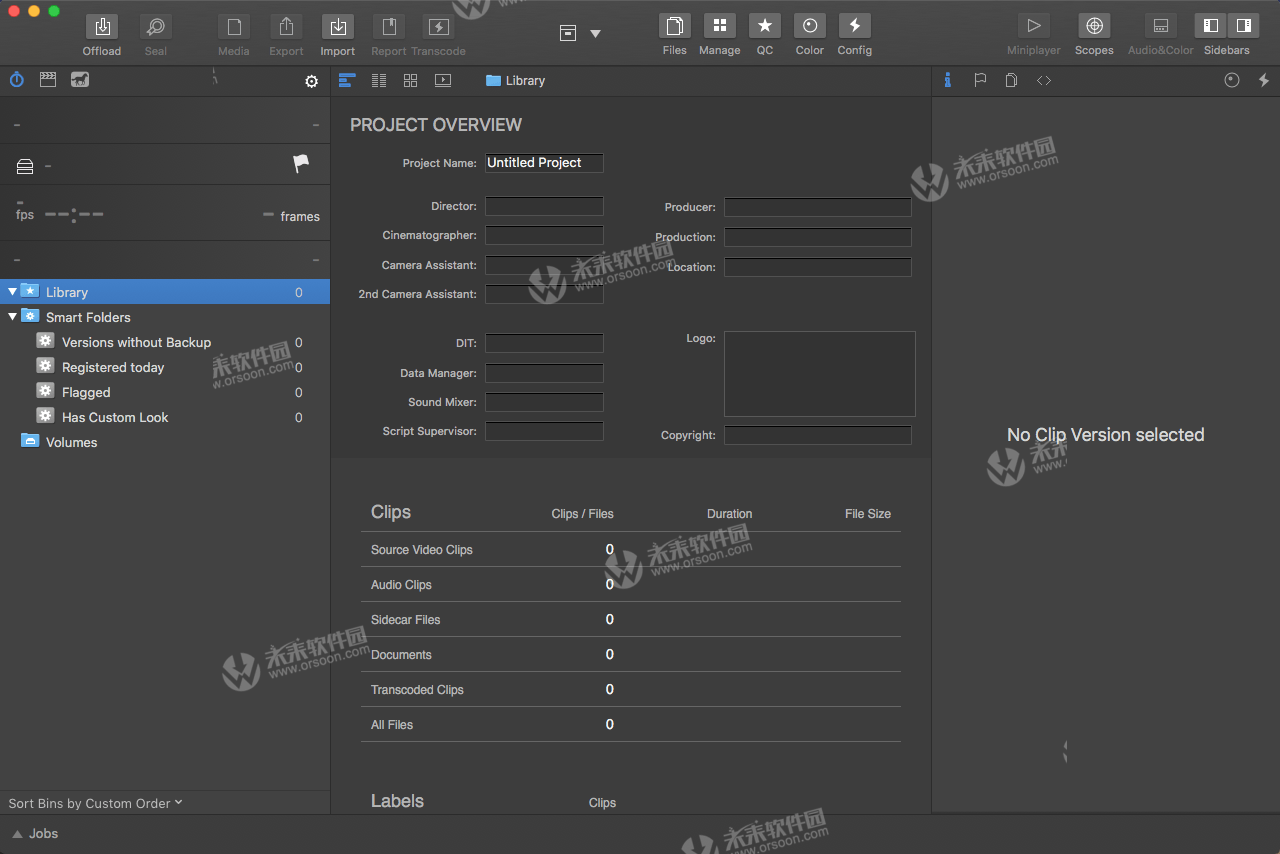Click the Producer input field
Viewport: 1280px width, 854px height.
pos(818,207)
